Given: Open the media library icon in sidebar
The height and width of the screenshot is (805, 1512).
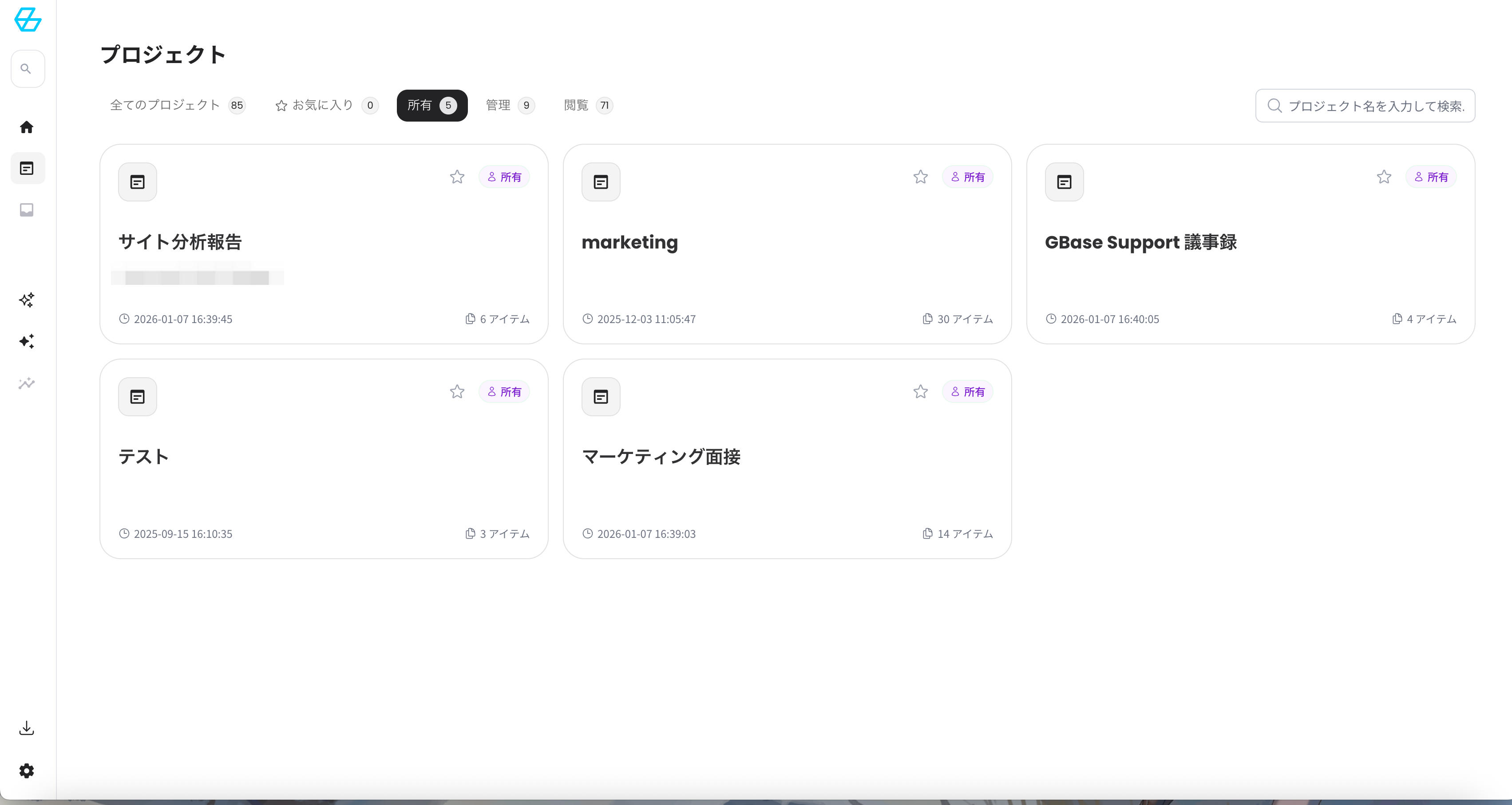Looking at the screenshot, I should [x=26, y=210].
